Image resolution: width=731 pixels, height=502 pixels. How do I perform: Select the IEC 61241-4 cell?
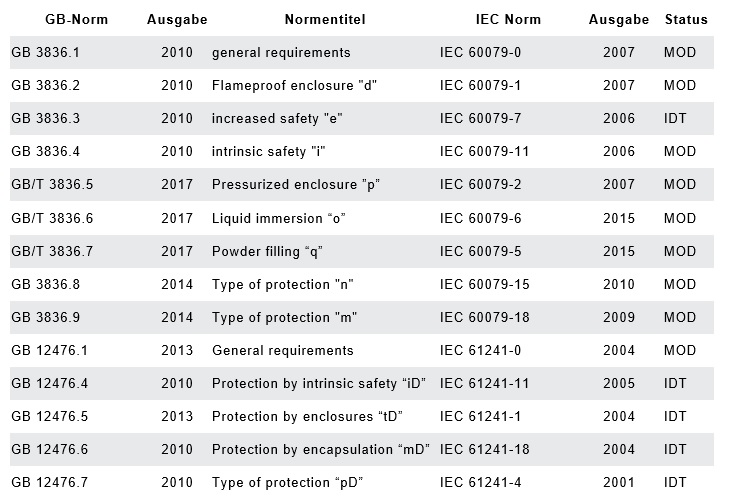click(480, 483)
